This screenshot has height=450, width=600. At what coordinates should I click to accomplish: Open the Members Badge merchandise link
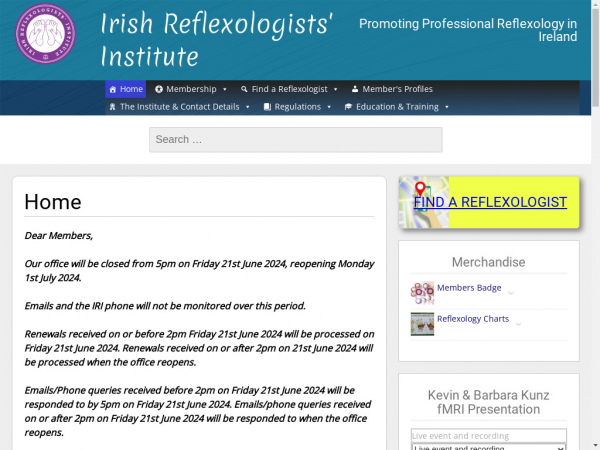469,288
